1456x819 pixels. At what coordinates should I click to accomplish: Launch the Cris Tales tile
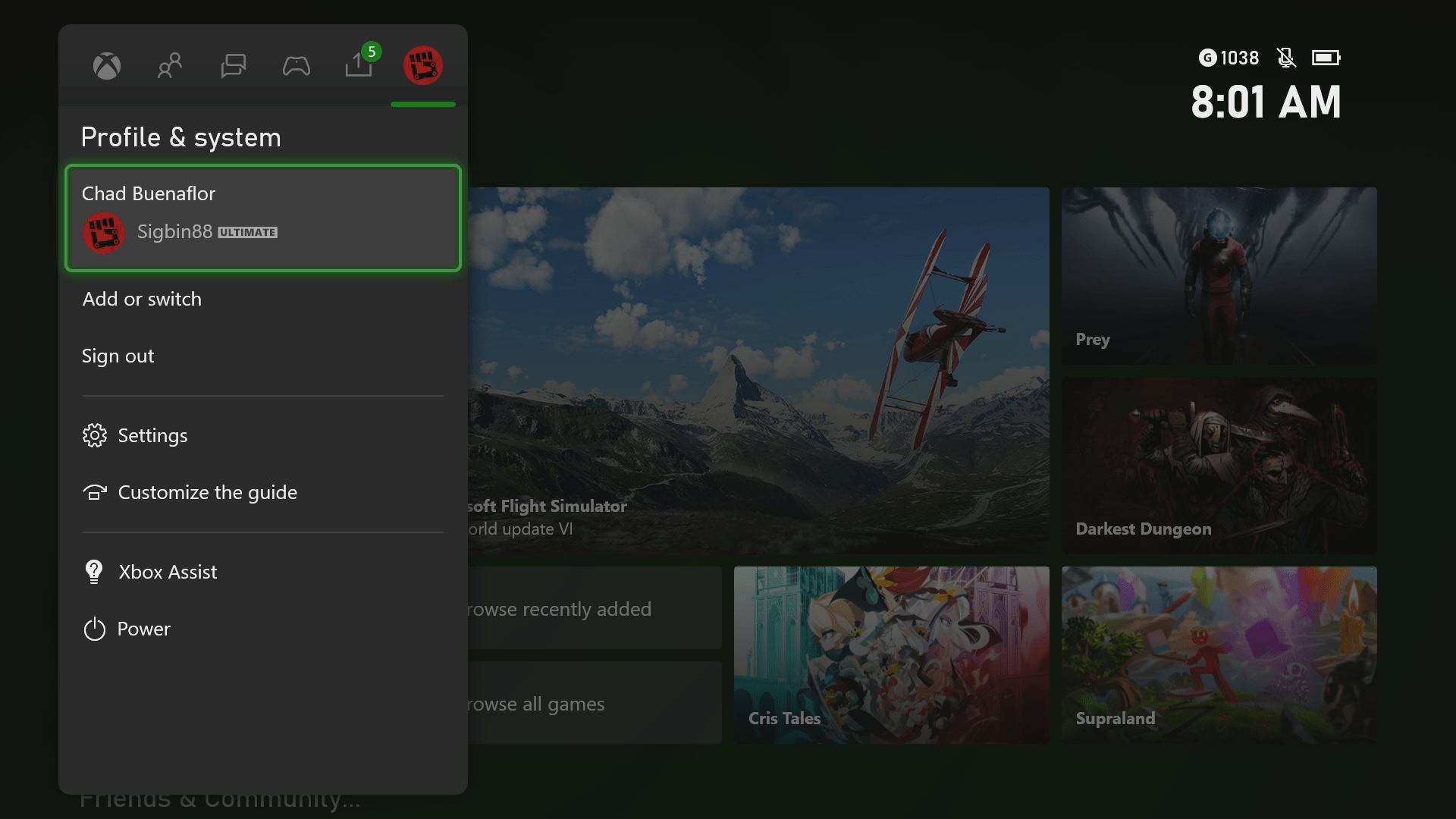[x=891, y=654]
